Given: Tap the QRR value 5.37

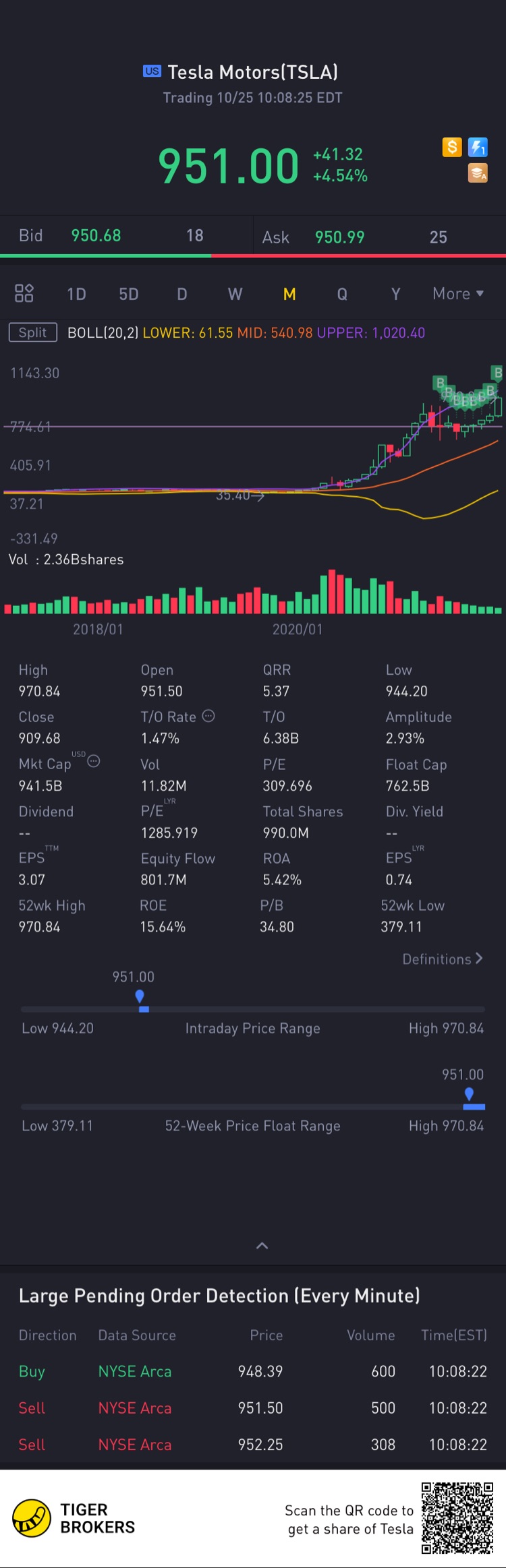Looking at the screenshot, I should [276, 691].
